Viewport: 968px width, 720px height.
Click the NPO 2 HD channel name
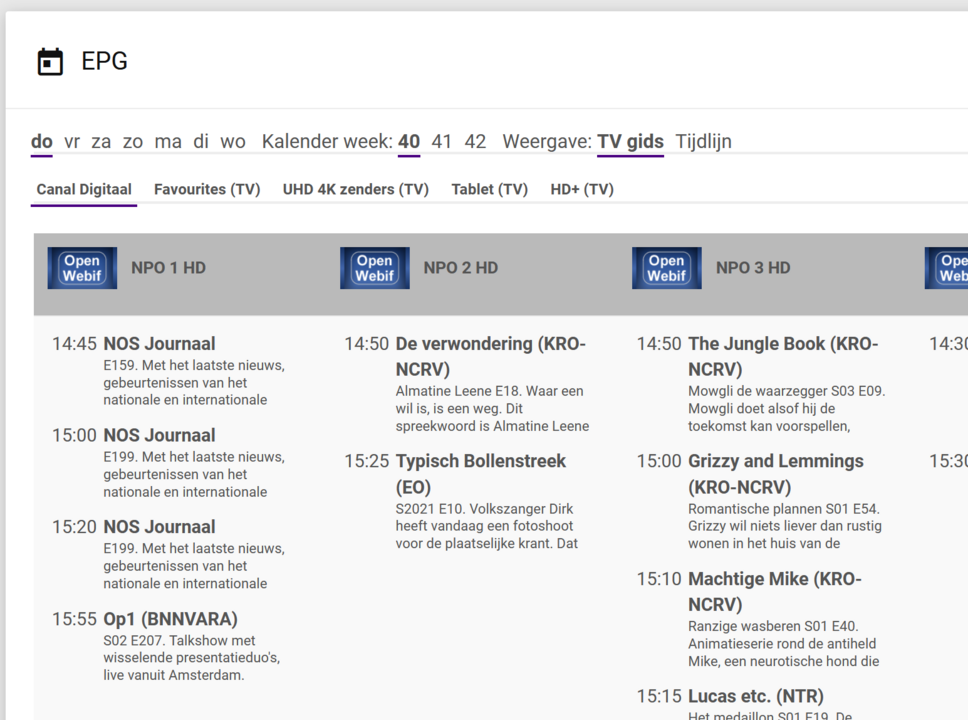click(x=460, y=268)
